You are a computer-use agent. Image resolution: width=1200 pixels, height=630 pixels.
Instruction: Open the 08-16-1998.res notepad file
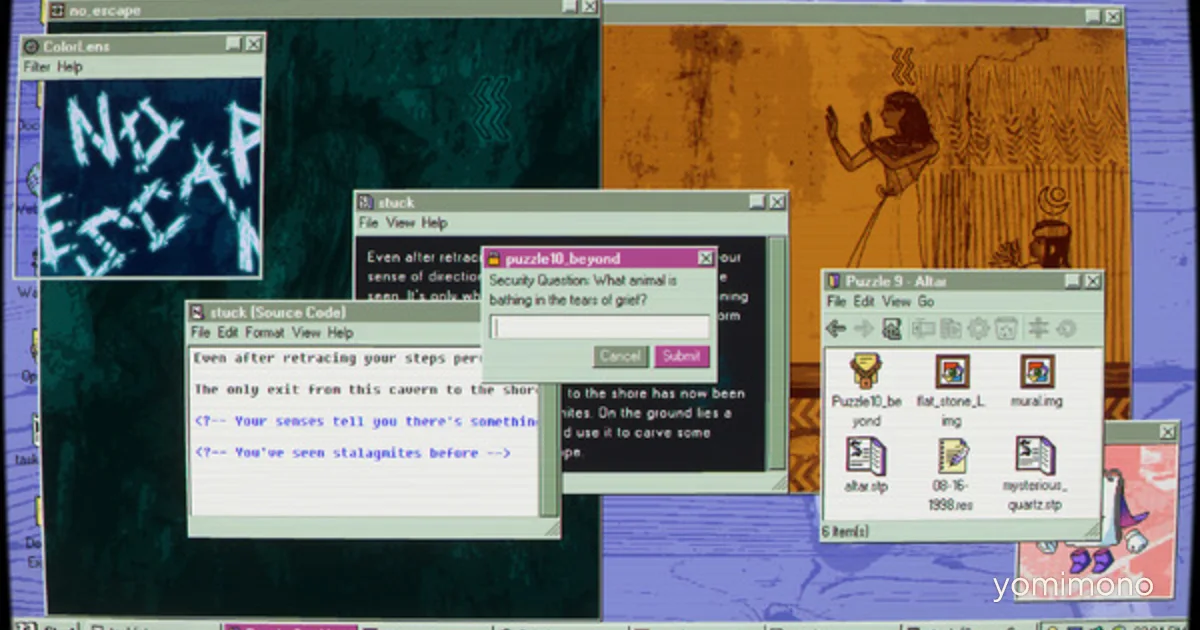click(x=952, y=455)
